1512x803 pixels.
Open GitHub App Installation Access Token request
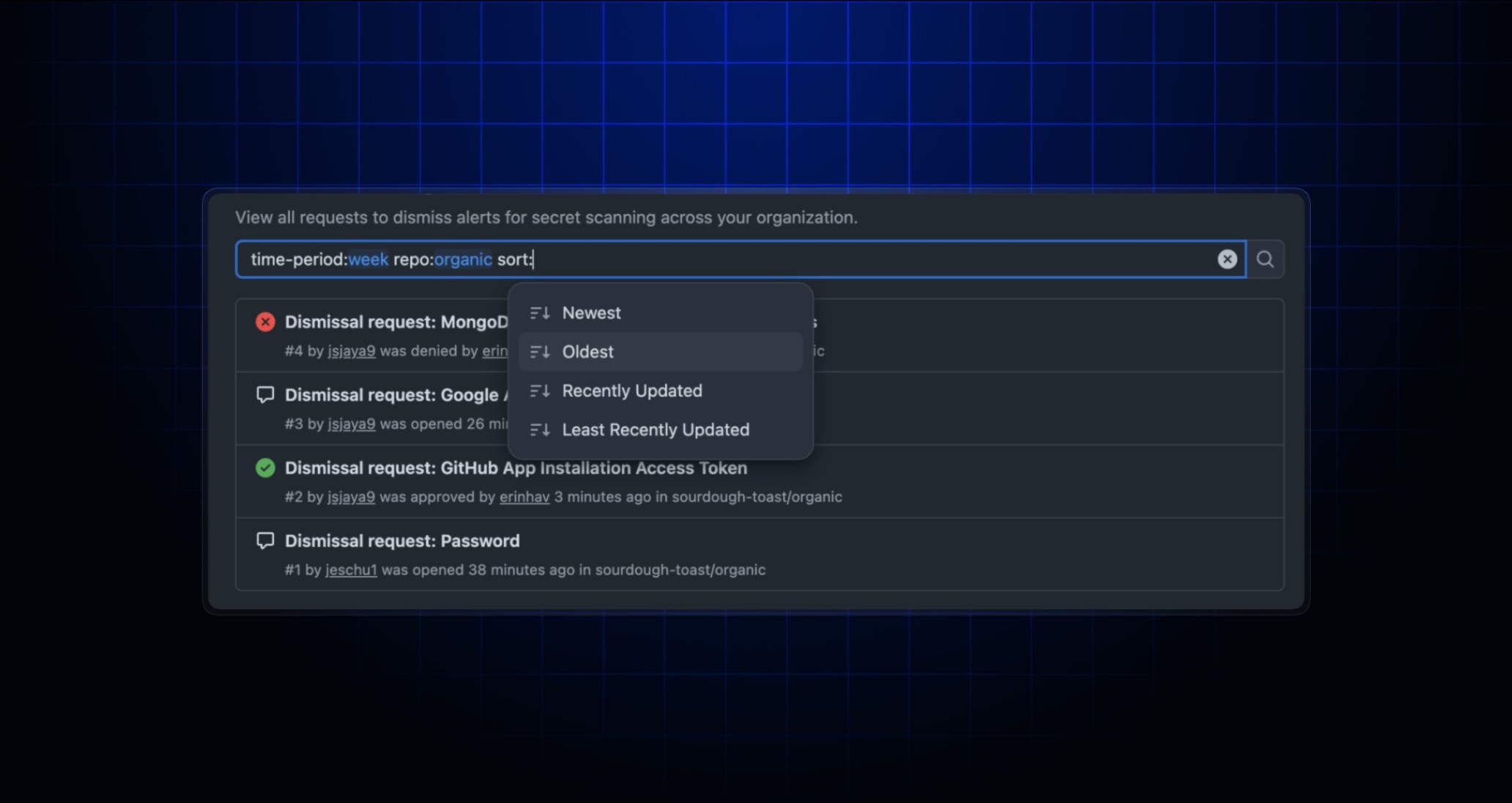516,468
